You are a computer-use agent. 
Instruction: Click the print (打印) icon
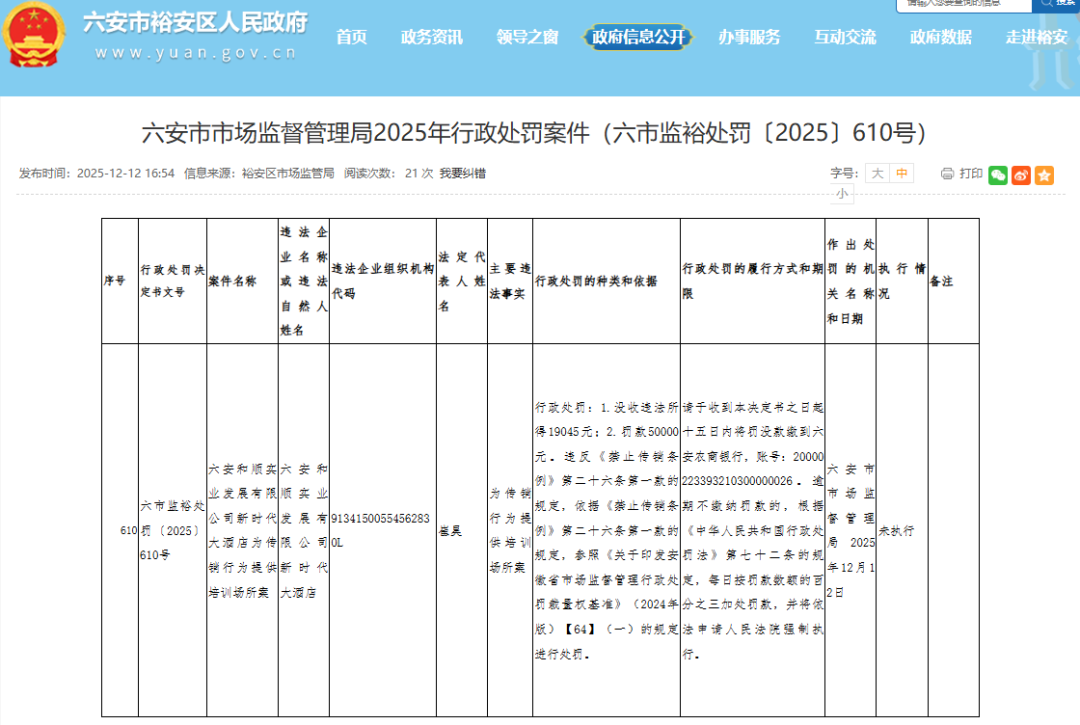947,173
